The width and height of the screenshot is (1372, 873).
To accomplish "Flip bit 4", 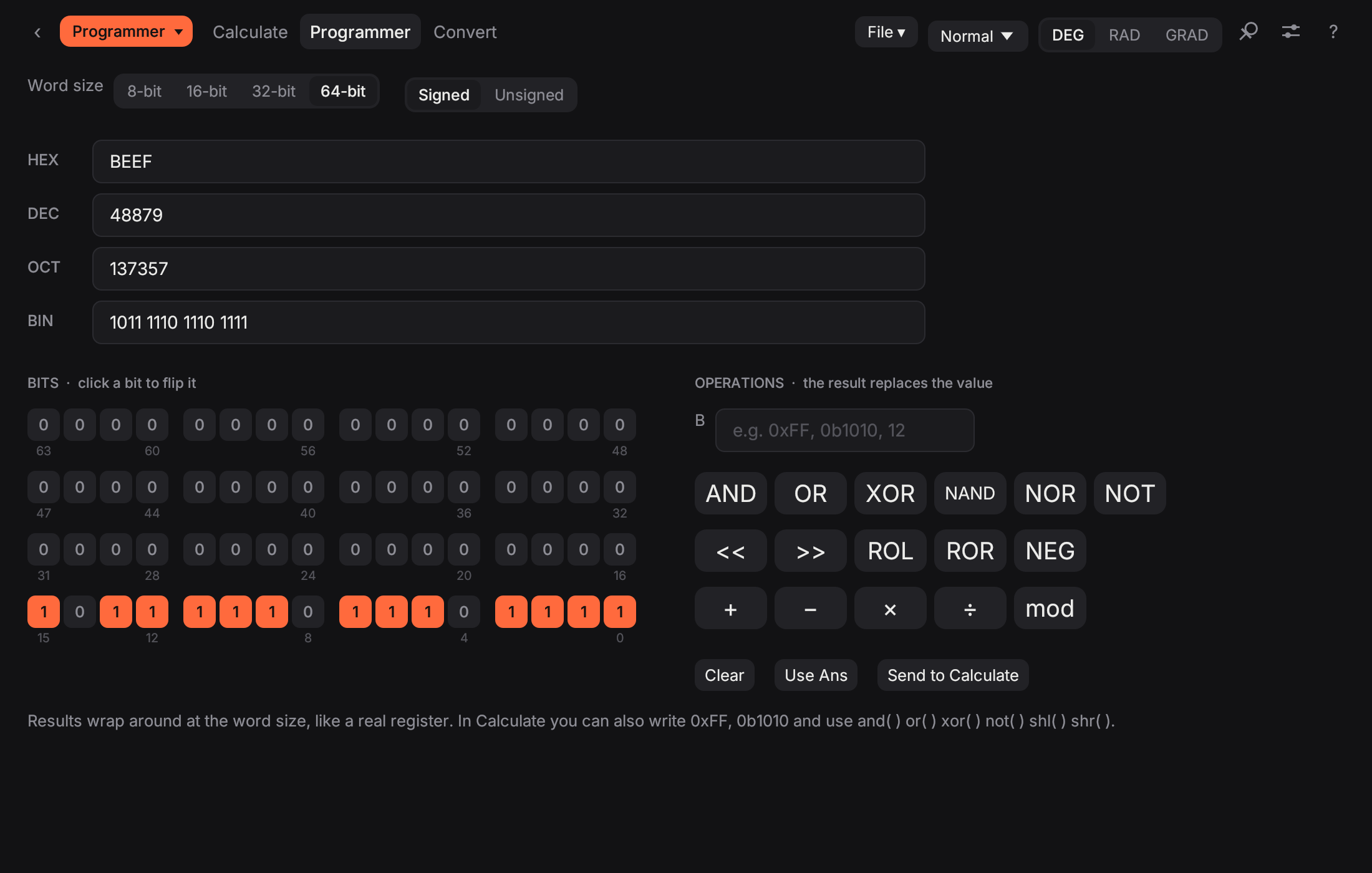I will click(464, 612).
